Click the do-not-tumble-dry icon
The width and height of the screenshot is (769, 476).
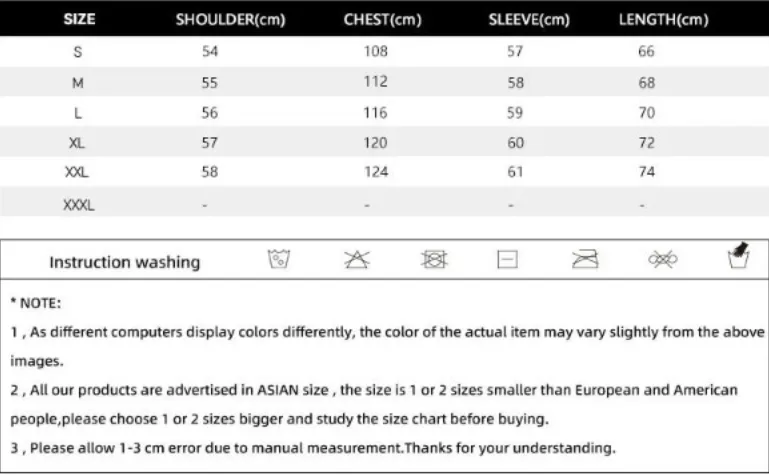434,259
